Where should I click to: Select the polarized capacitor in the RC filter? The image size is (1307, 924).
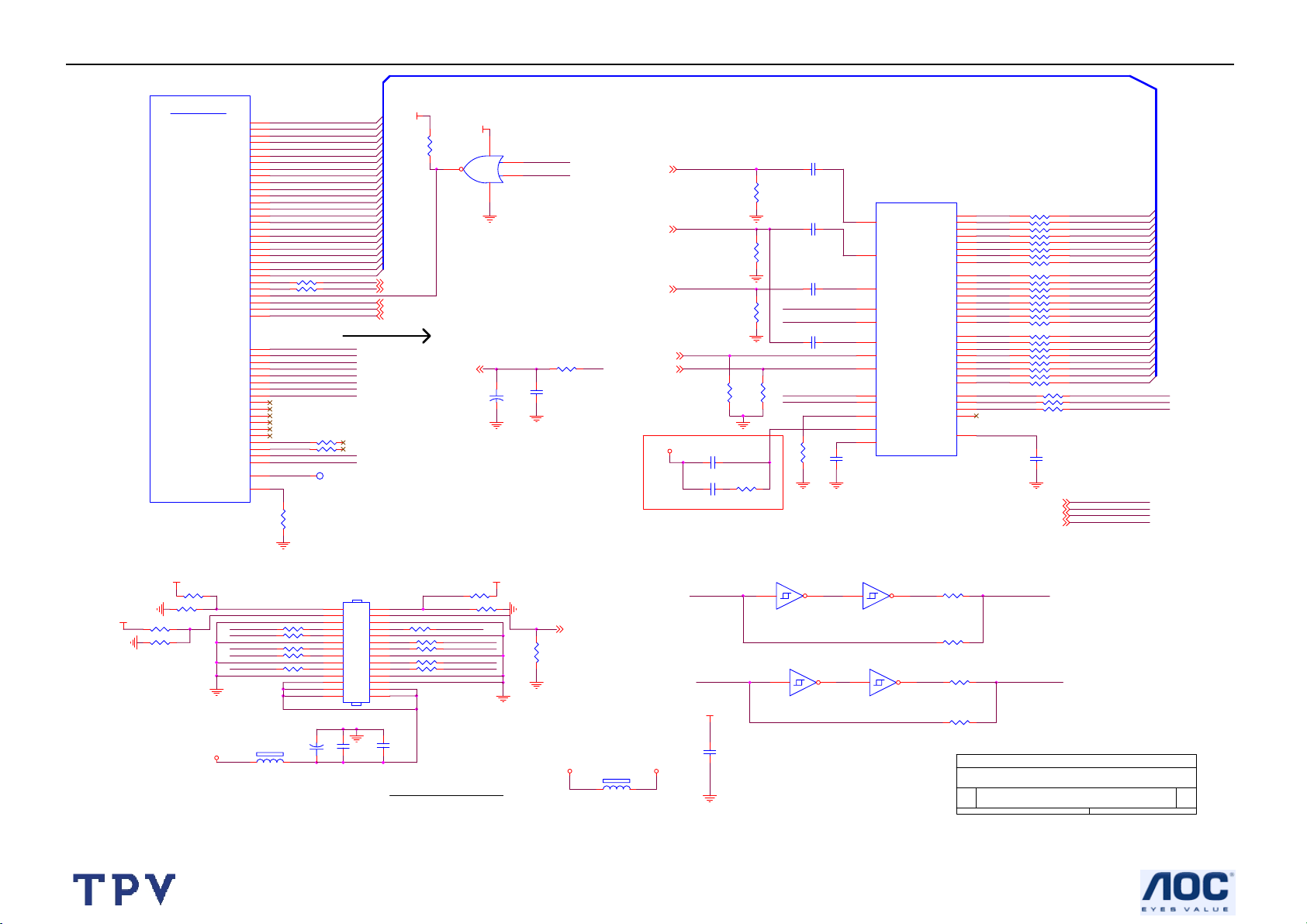(x=496, y=397)
